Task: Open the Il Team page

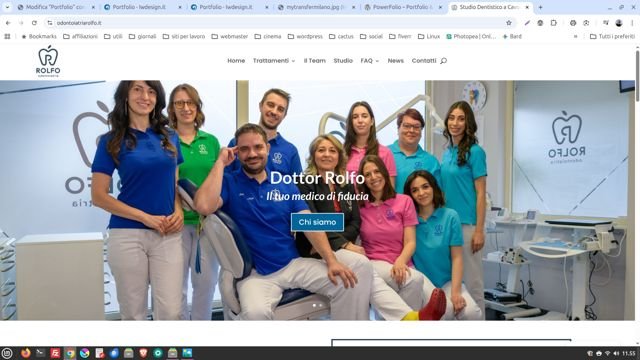Action: 315,61
